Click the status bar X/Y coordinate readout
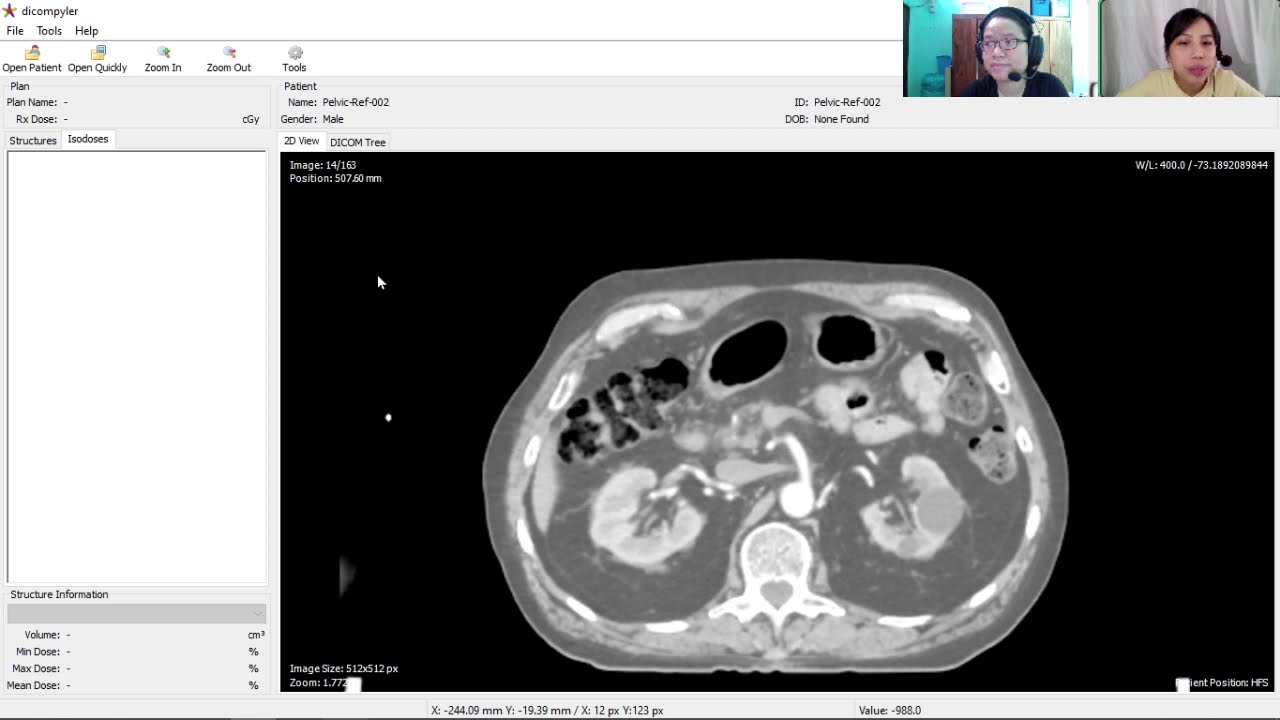This screenshot has height=720, width=1280. [x=547, y=710]
